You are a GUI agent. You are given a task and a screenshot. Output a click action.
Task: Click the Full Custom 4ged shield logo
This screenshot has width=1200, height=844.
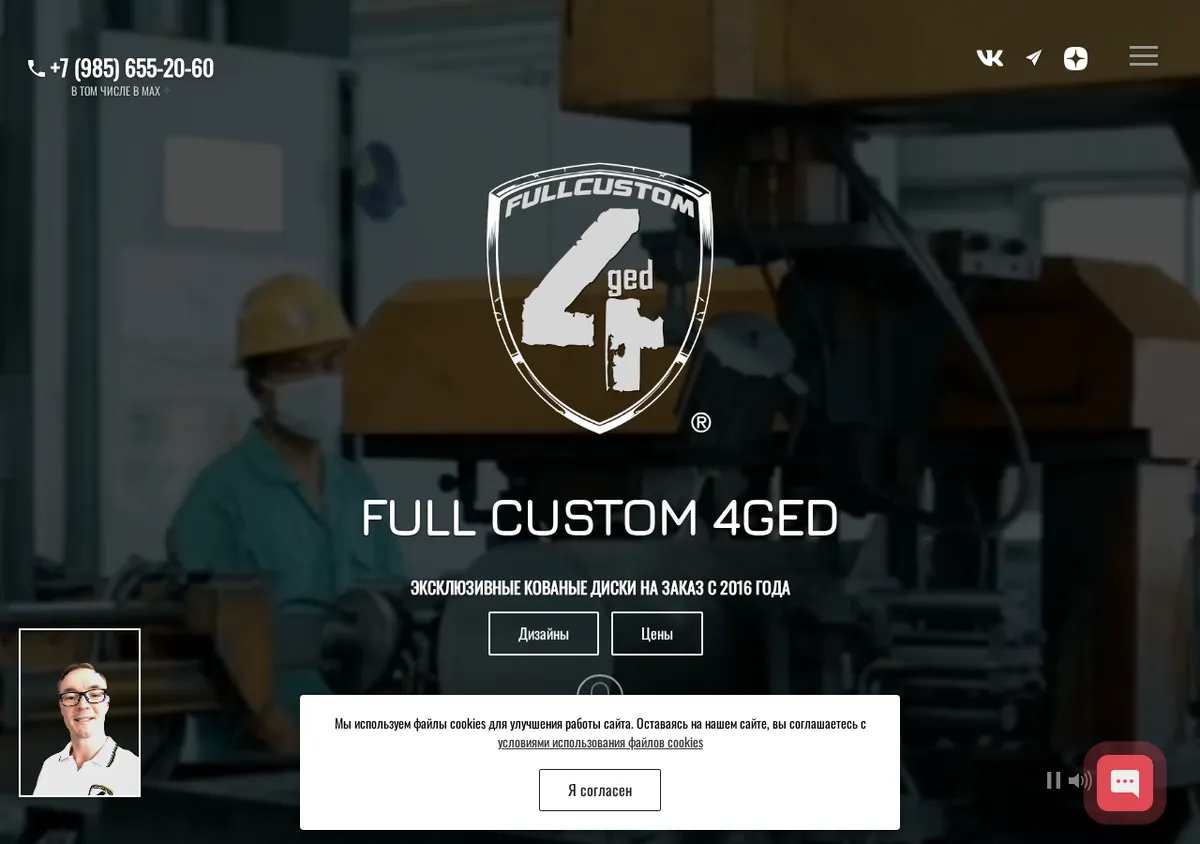coord(600,297)
